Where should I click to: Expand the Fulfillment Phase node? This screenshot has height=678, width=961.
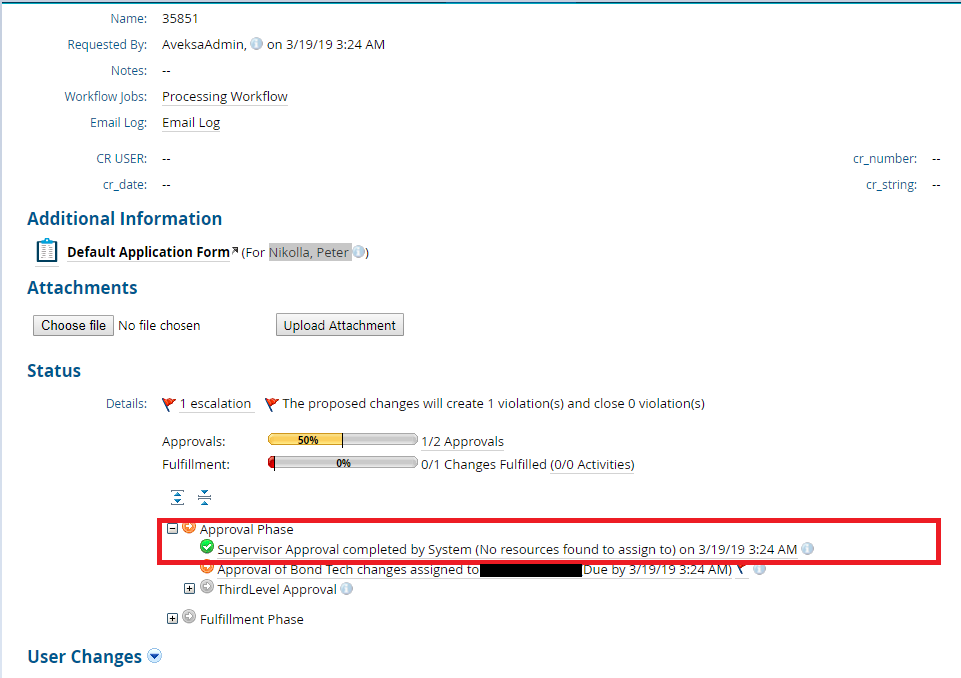coord(172,619)
